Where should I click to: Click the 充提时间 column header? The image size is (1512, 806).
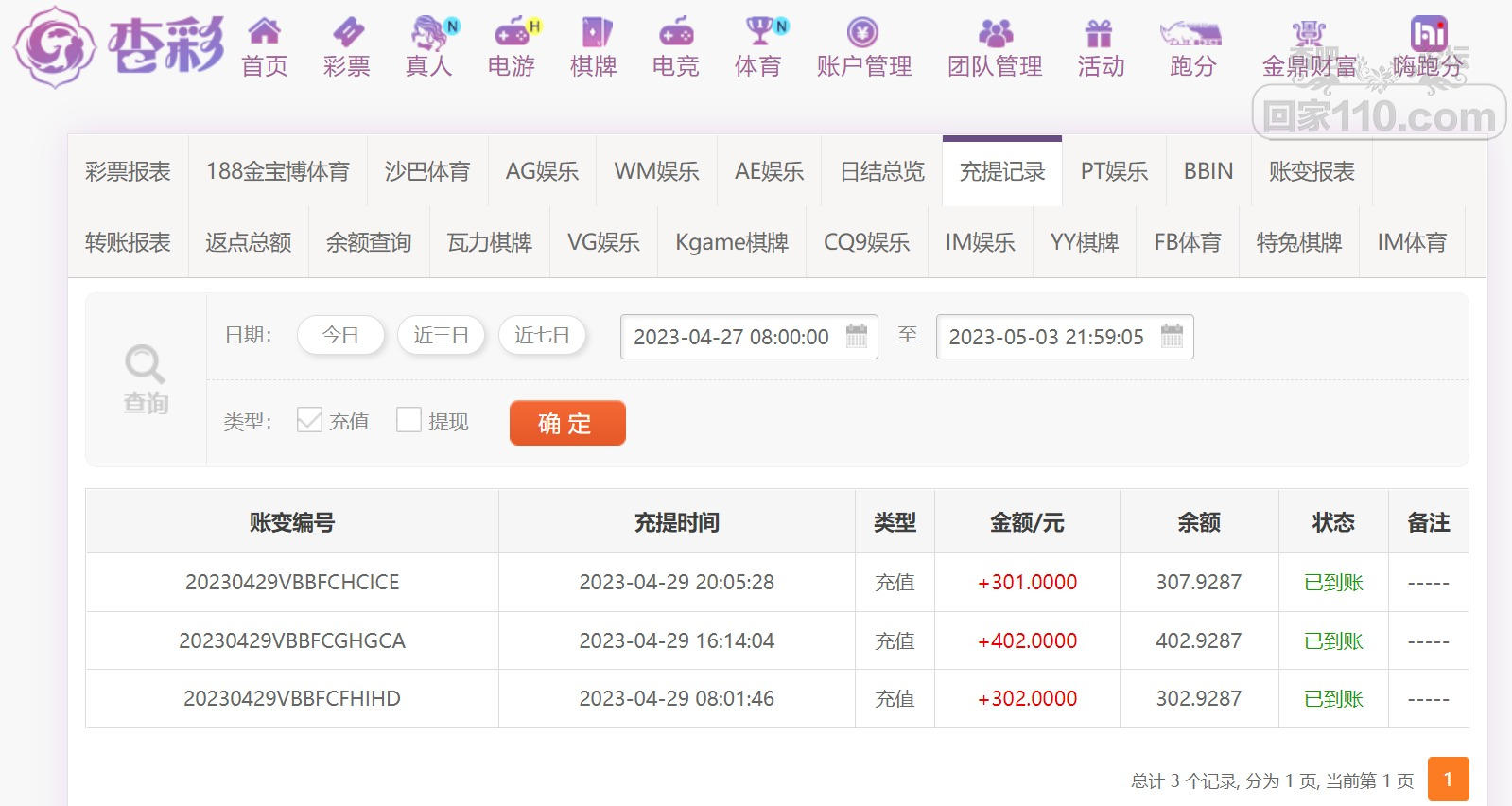pos(677,522)
